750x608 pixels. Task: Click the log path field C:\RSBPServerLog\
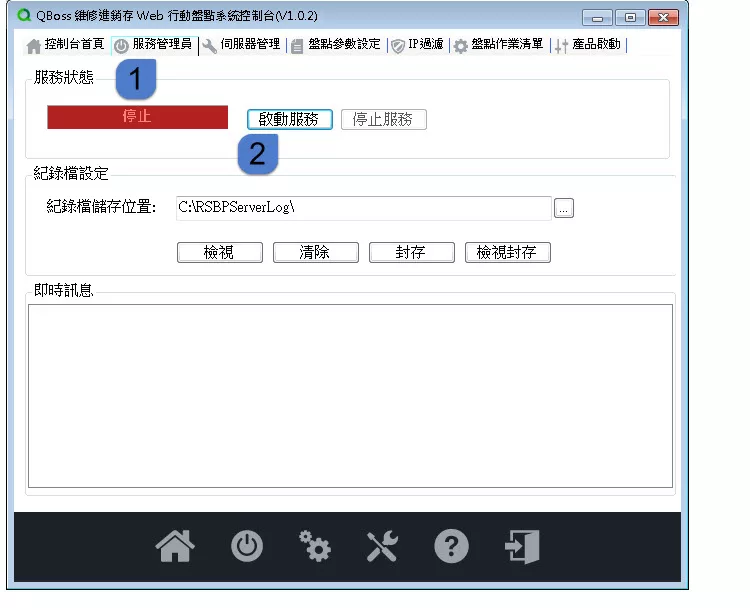click(363, 208)
